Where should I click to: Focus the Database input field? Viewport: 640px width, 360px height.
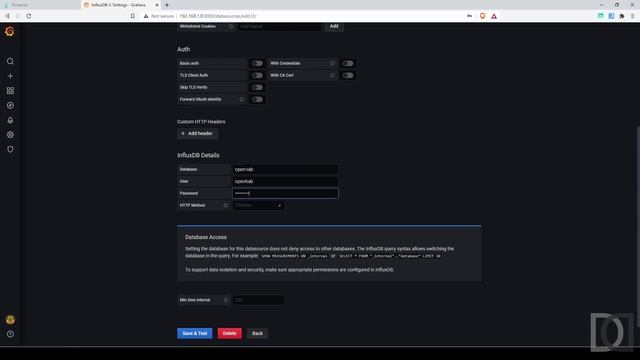[x=285, y=169]
